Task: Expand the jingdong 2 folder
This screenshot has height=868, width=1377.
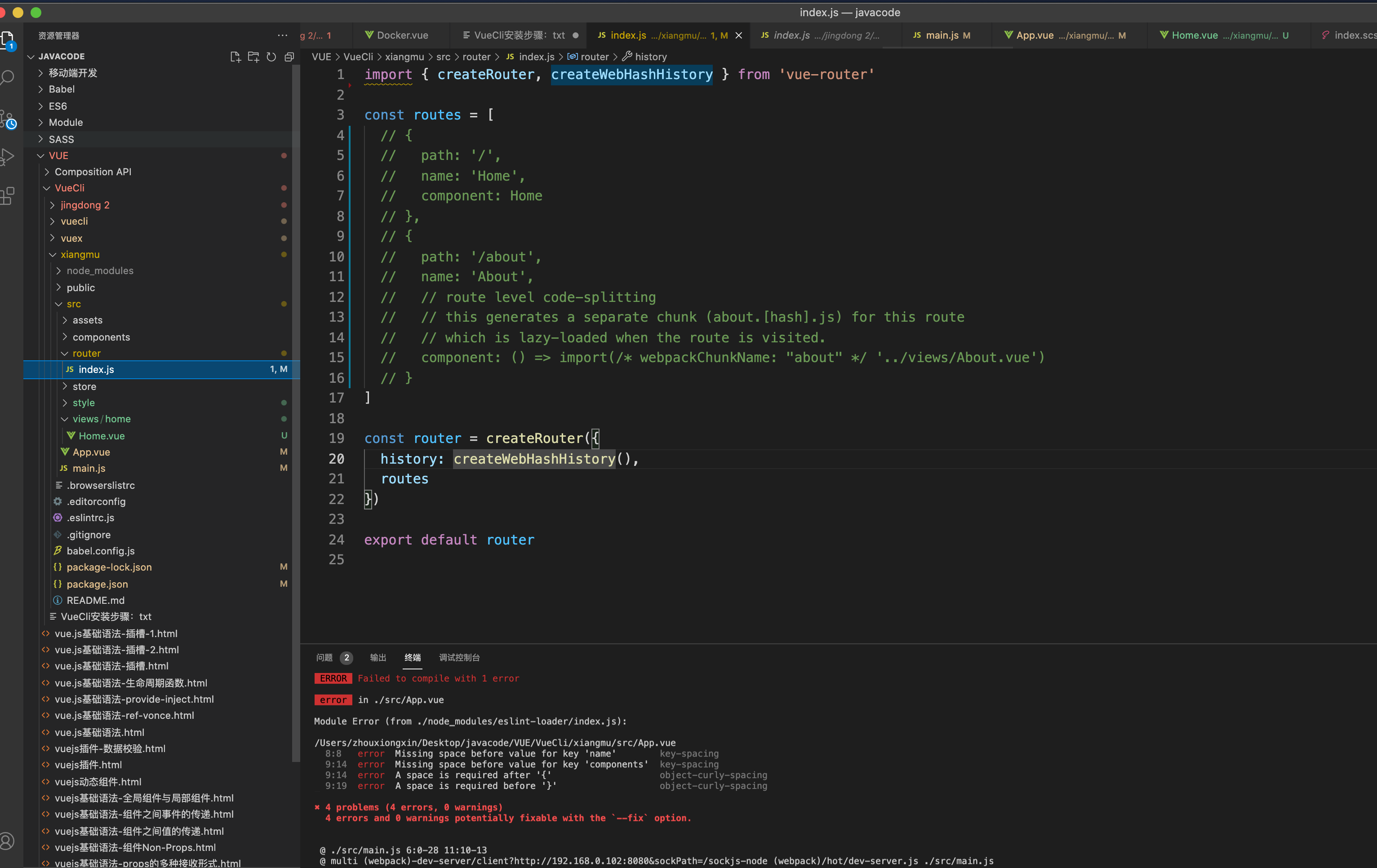Action: click(x=53, y=205)
